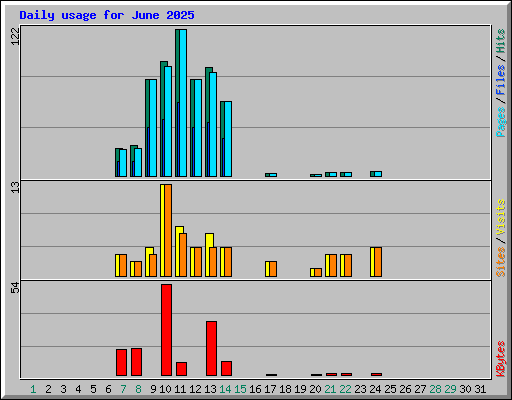Screen dimensions: 512x400
Task: Click the '13' axis maximum value
Action: (15, 187)
